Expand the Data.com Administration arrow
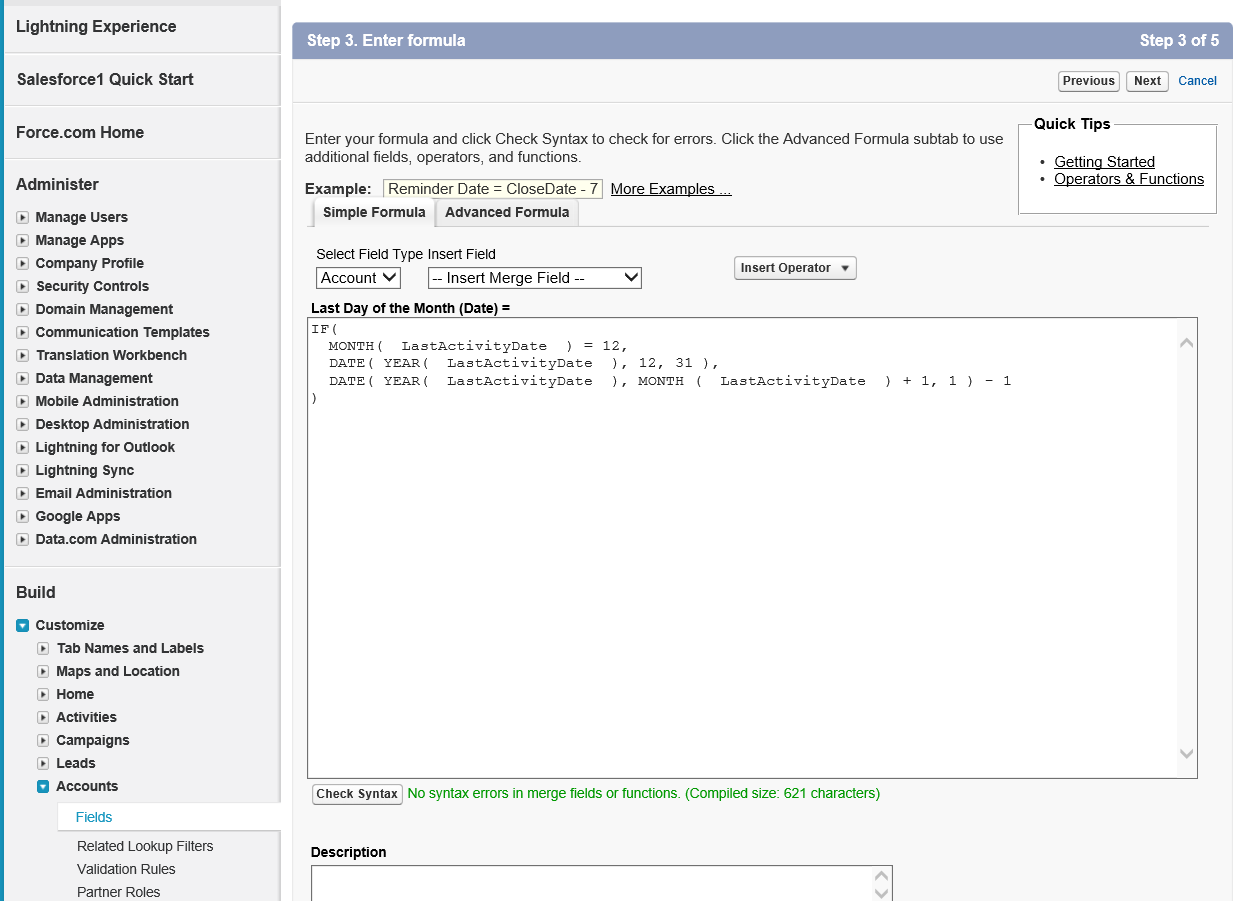The image size is (1237, 901). point(23,539)
